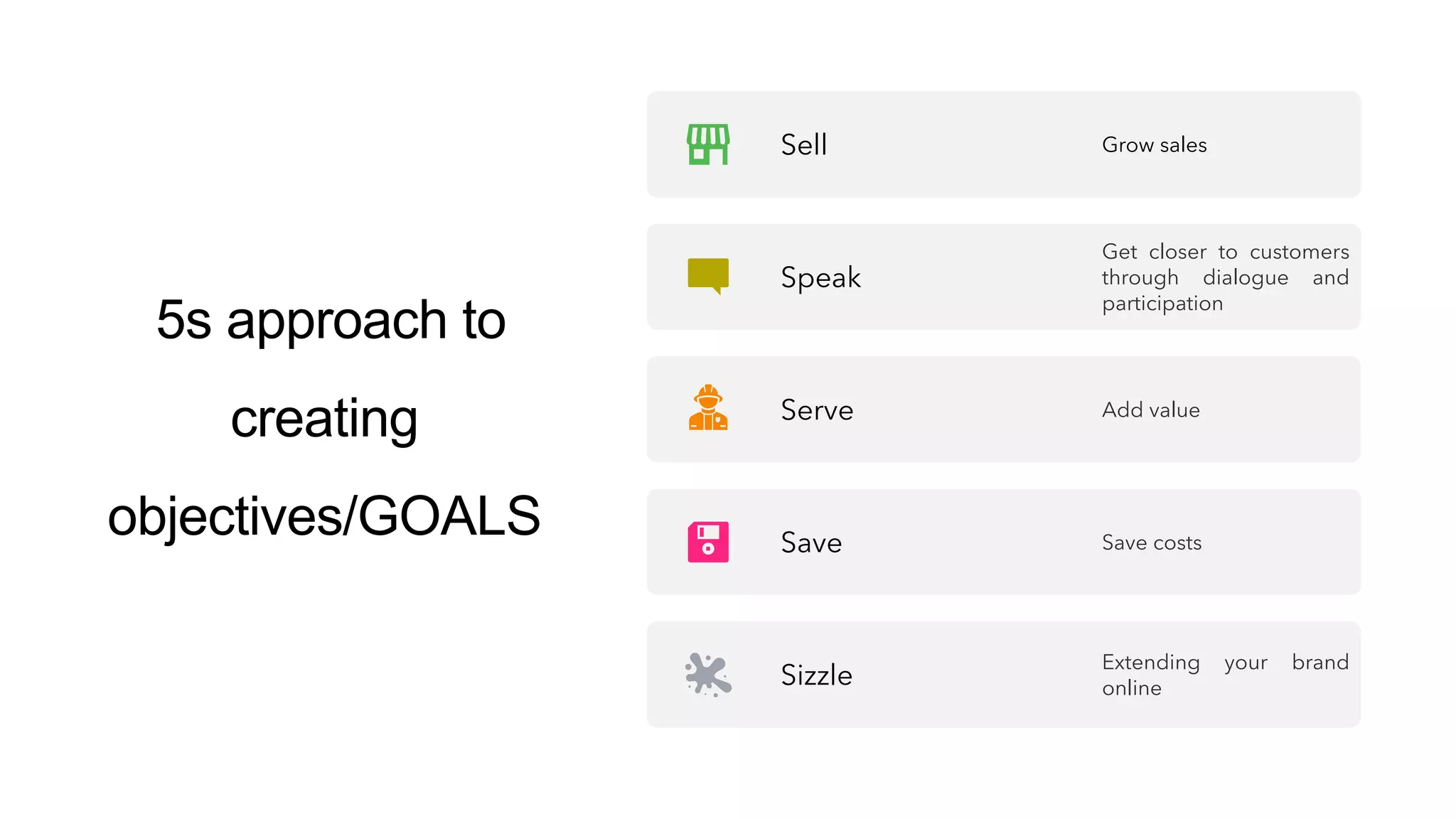Select the Sizzle label
The image size is (1456, 819).
(816, 675)
